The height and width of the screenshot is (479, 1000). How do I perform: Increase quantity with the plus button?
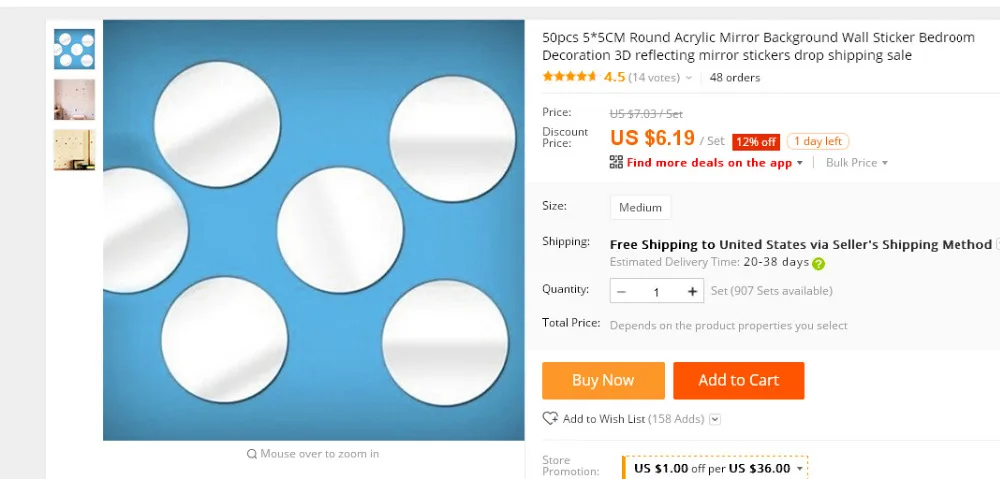tap(692, 291)
